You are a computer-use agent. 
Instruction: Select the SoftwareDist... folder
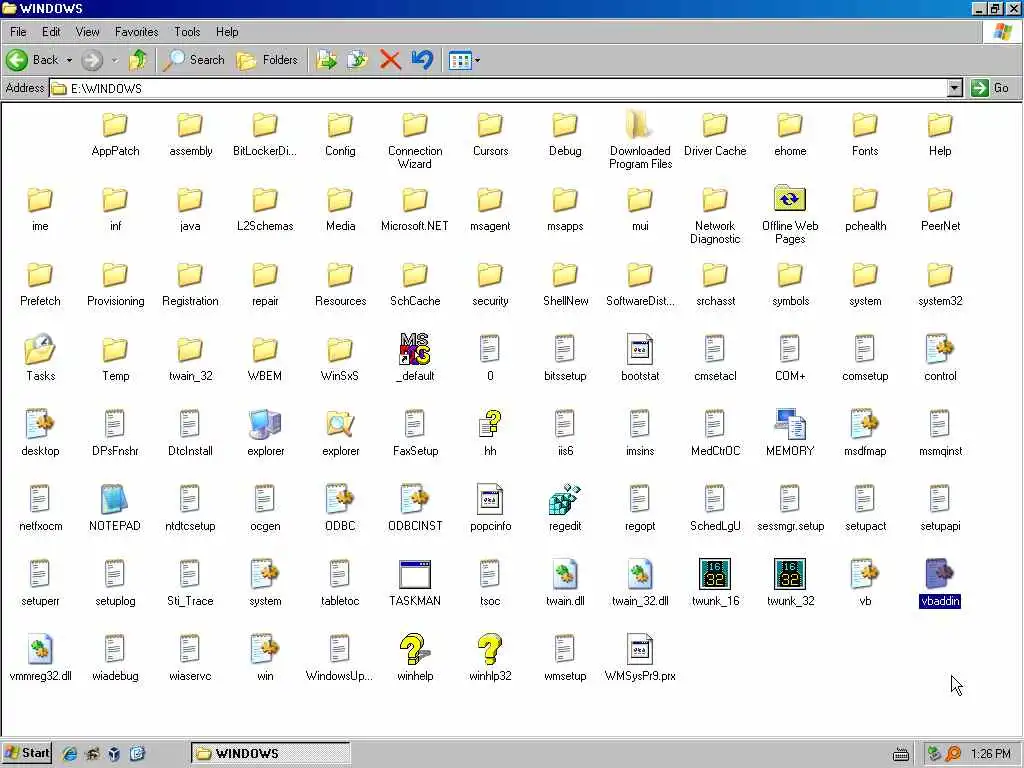point(640,275)
